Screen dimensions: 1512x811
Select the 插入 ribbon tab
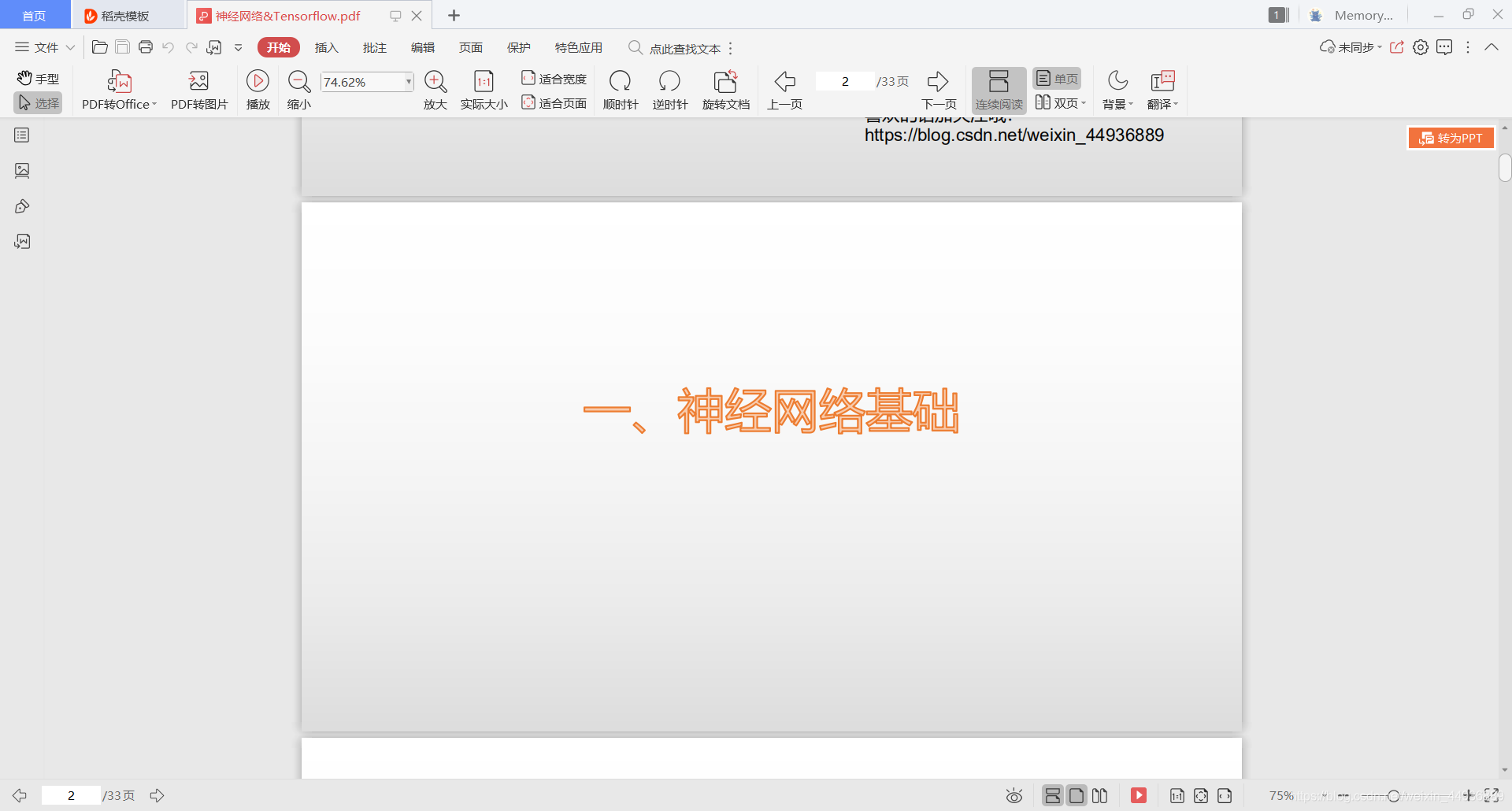click(x=327, y=47)
